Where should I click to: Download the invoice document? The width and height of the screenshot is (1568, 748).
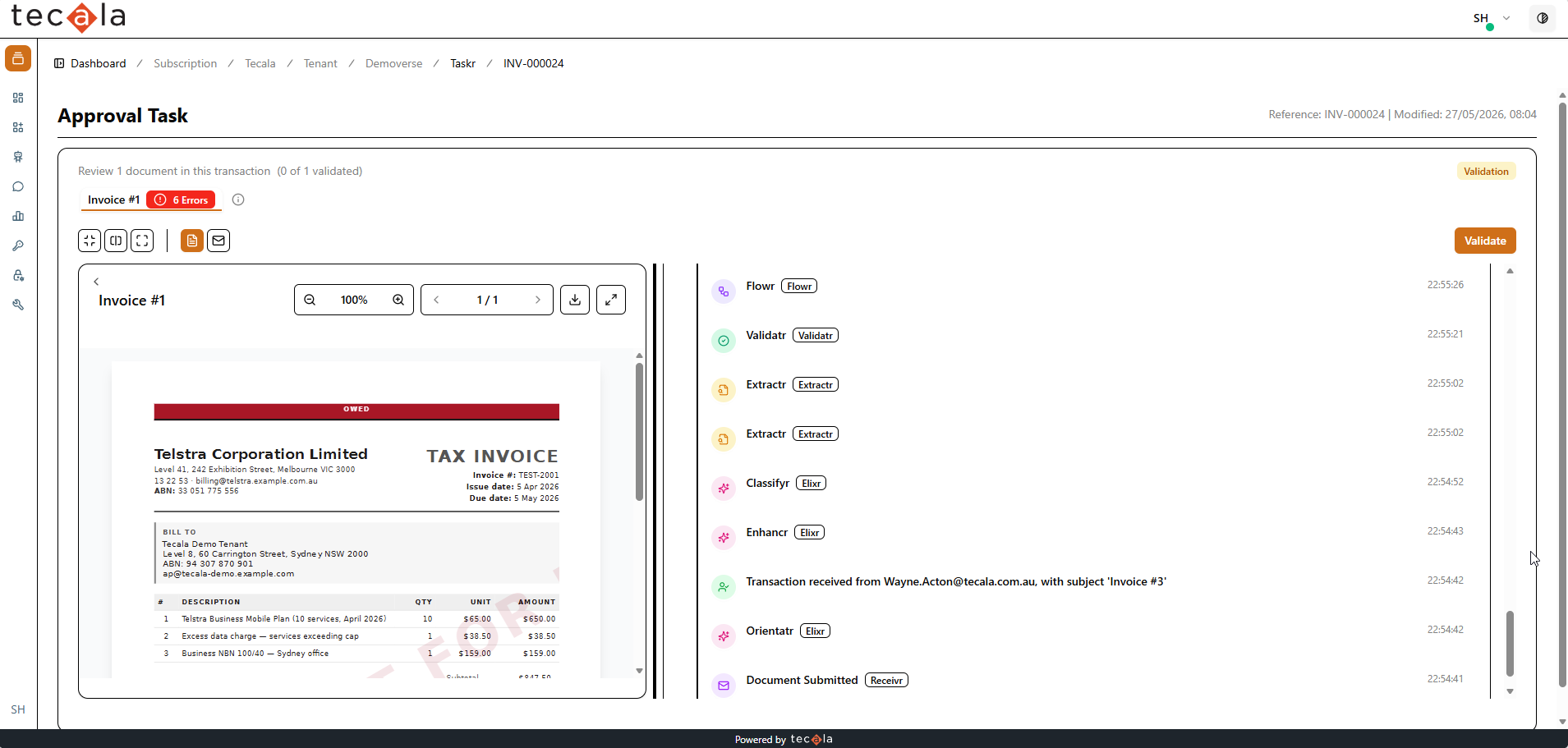[x=575, y=300]
